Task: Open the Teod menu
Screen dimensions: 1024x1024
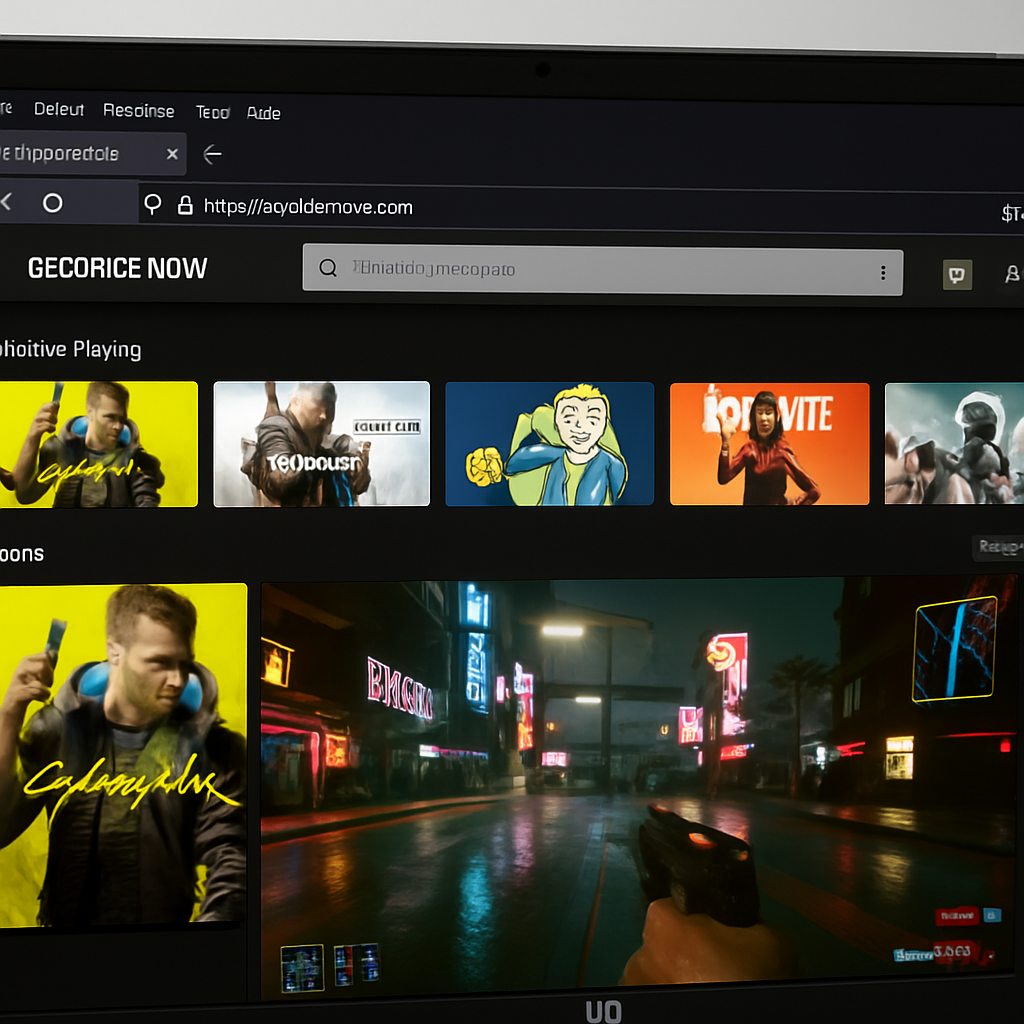Action: (x=213, y=112)
